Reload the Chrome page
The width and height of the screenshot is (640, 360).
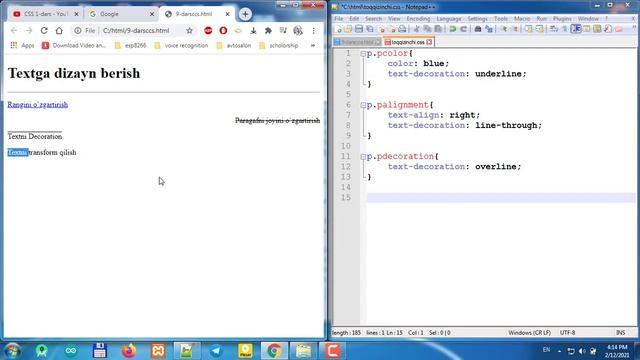[44, 31]
